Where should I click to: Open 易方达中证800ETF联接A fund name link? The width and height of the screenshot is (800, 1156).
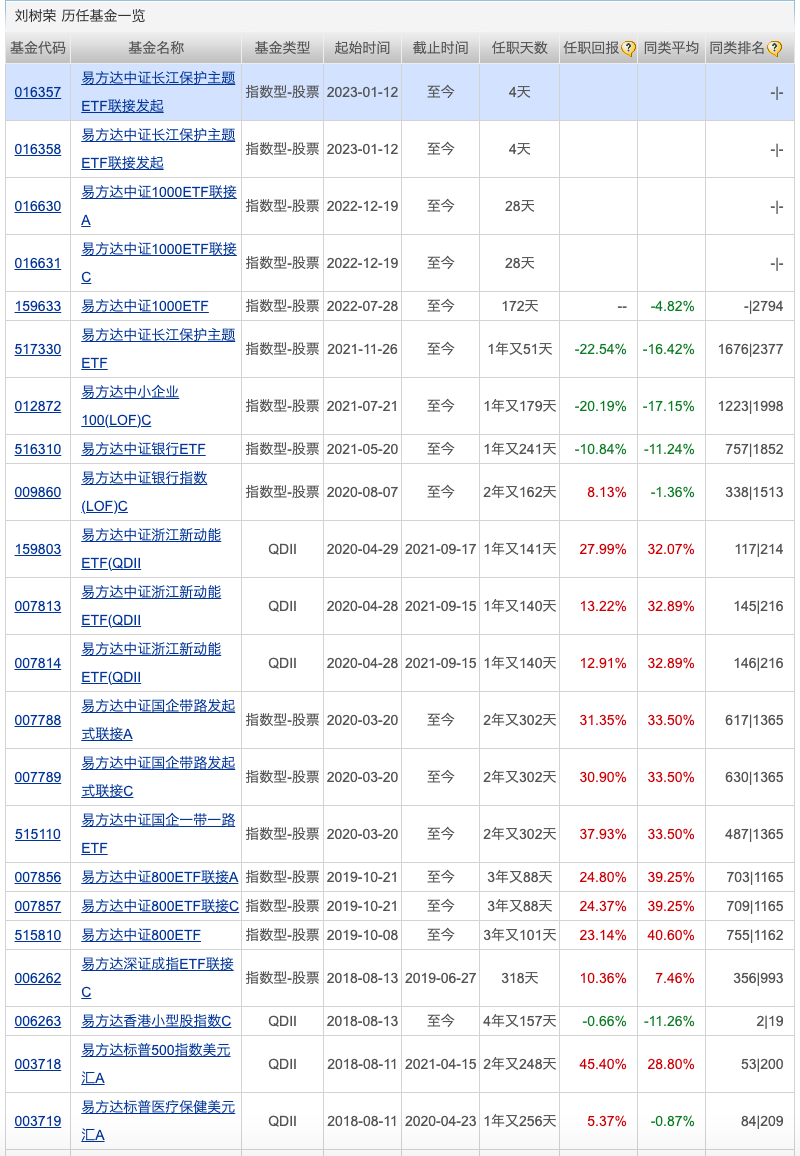point(159,877)
